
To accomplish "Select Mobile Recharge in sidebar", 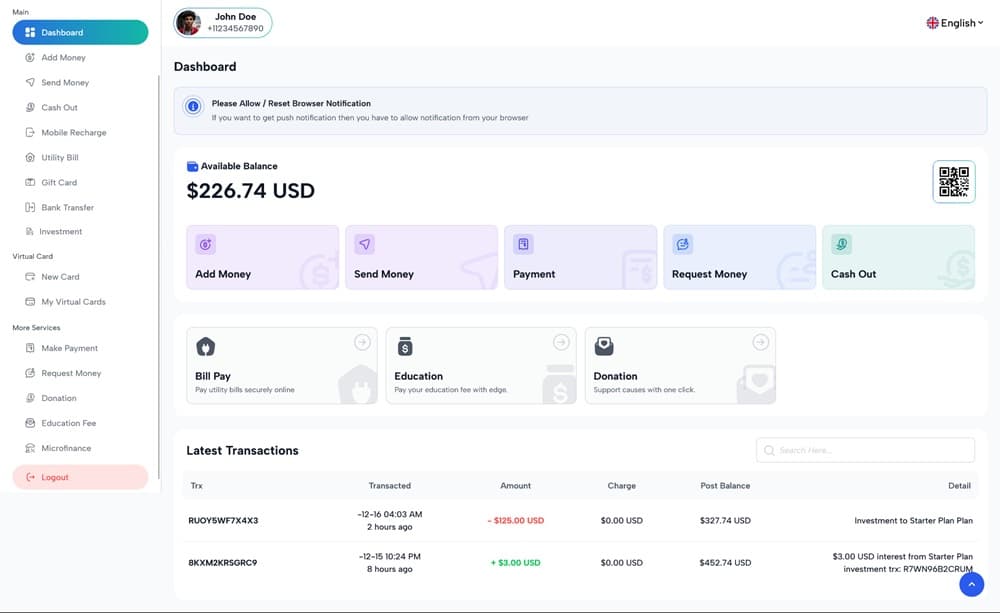I will tap(73, 132).
